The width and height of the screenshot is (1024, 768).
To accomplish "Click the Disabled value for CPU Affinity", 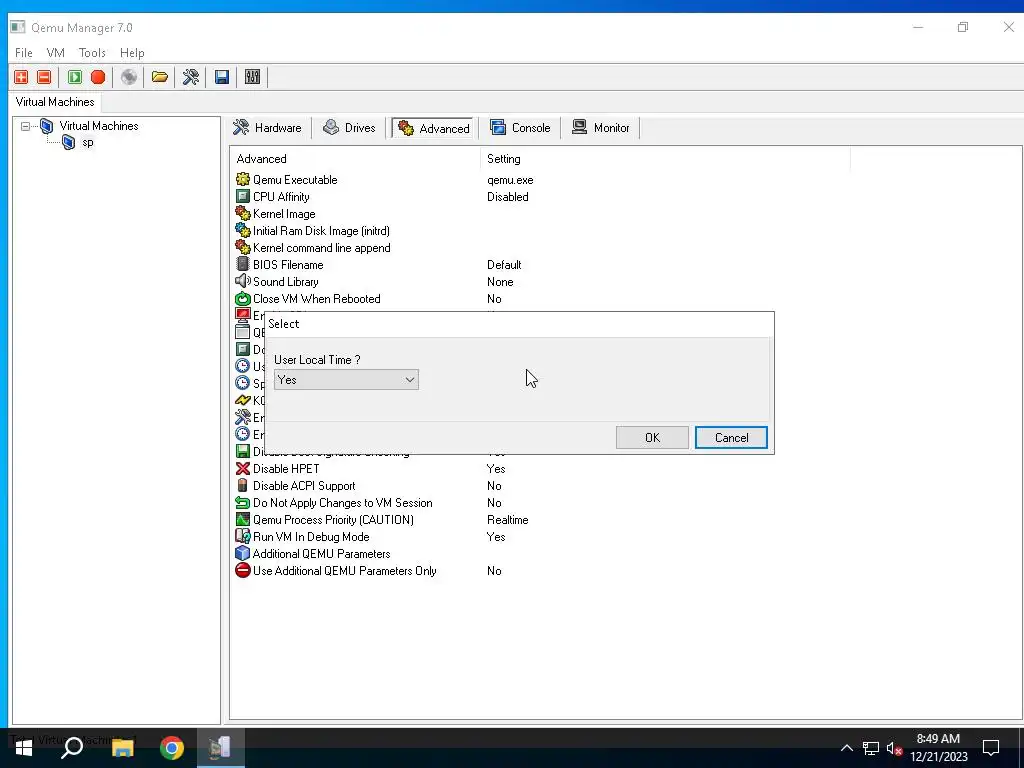I will point(507,197).
